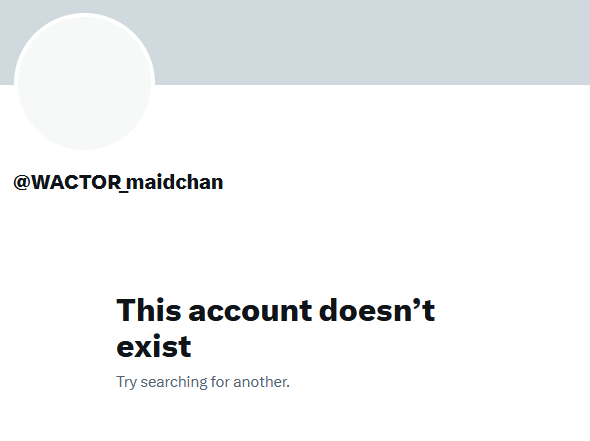Click the @WACTOR_maidchan handle text
Viewport: 590px width, 441px height.
(118, 182)
